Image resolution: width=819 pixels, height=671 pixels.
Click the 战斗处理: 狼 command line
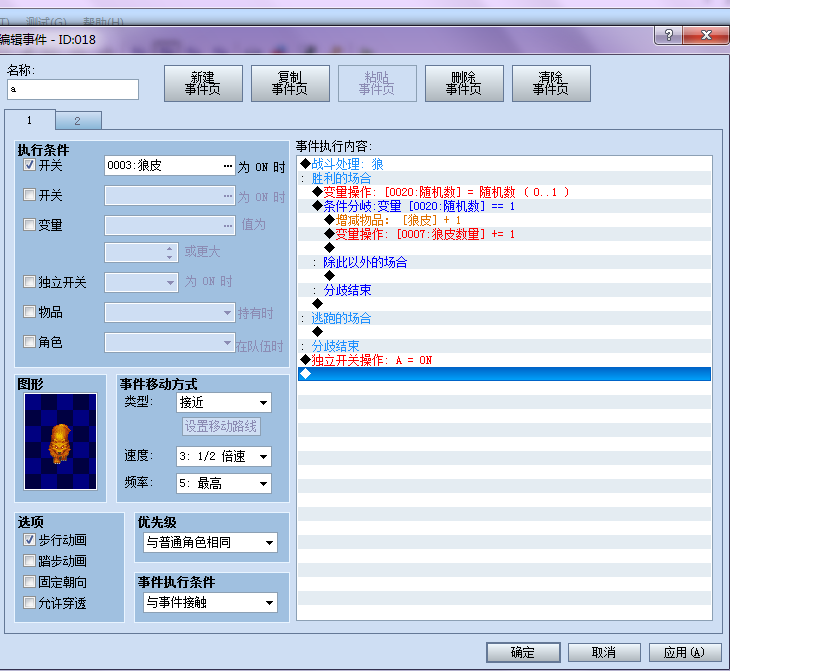347,164
